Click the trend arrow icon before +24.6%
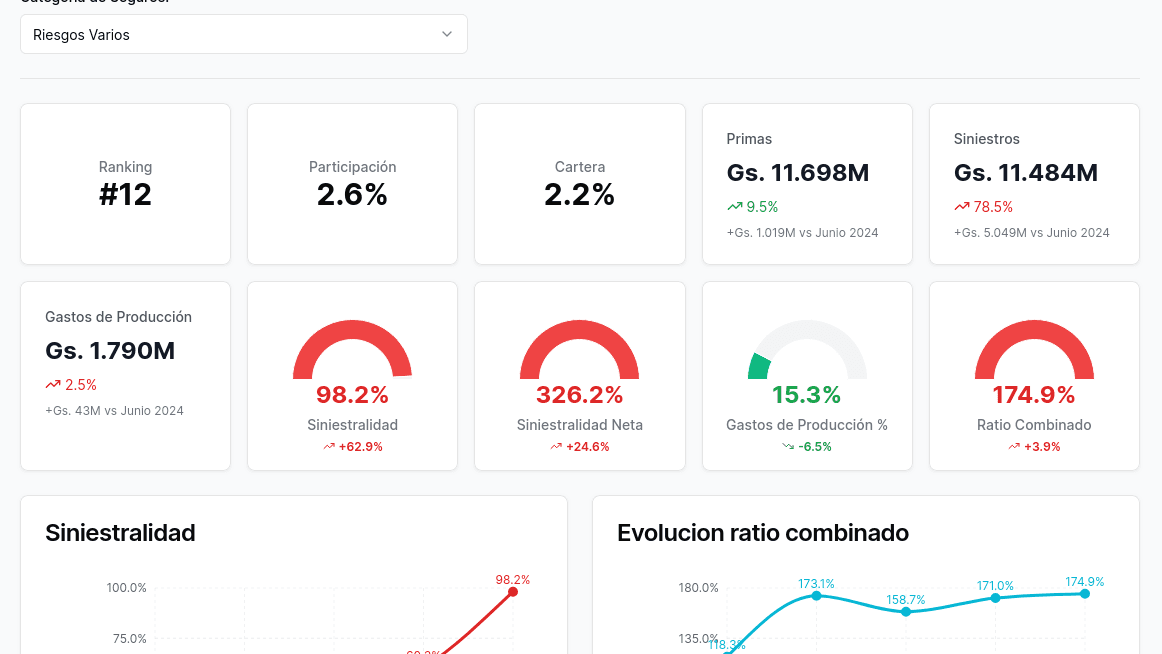1162x654 pixels. pos(556,447)
